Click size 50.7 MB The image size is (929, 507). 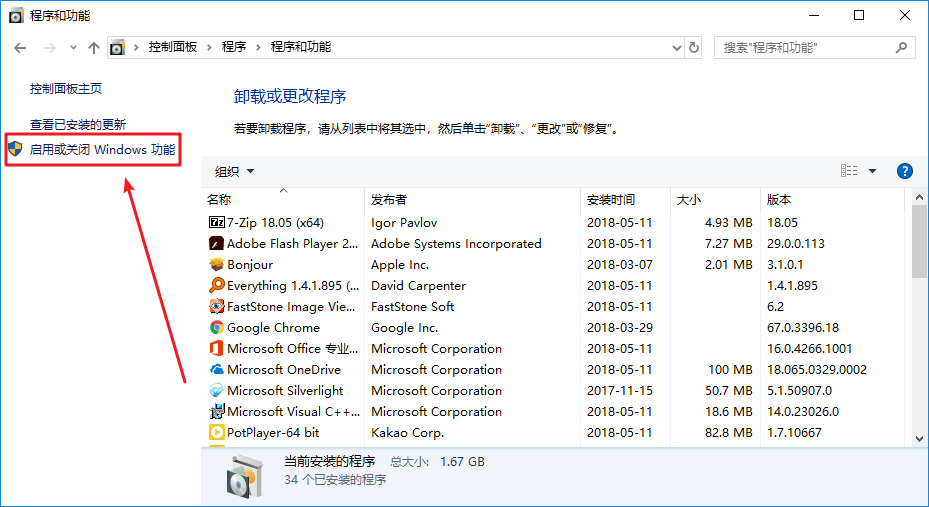tap(729, 390)
